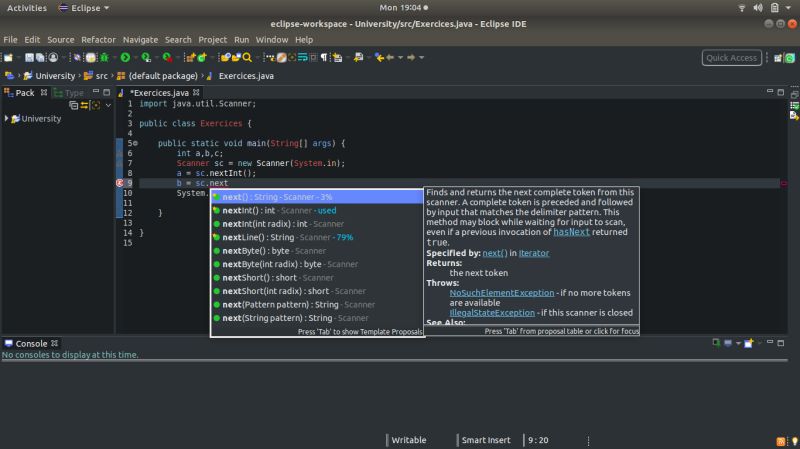800x449 pixels.
Task: Click the Debug bug icon in the toolbar
Action: (104, 58)
